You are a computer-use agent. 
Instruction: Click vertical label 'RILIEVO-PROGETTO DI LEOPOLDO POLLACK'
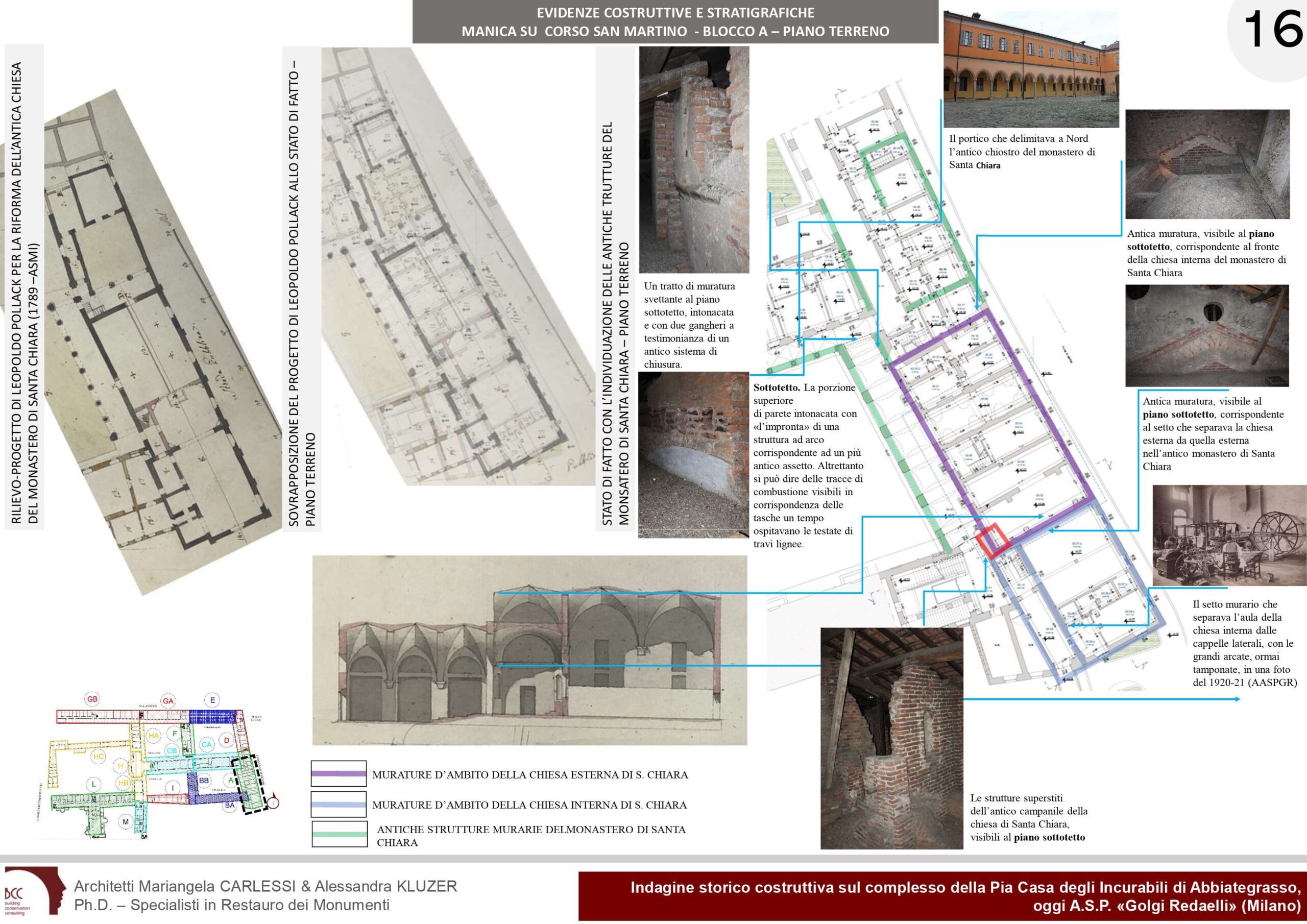pyautogui.click(x=25, y=293)
